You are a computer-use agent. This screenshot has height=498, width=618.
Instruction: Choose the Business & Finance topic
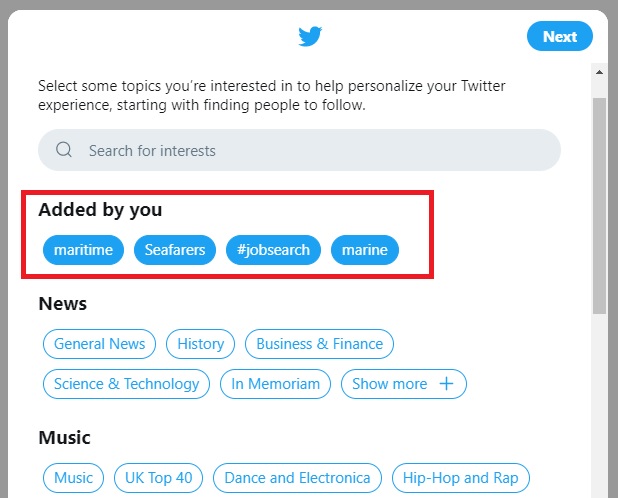[319, 344]
